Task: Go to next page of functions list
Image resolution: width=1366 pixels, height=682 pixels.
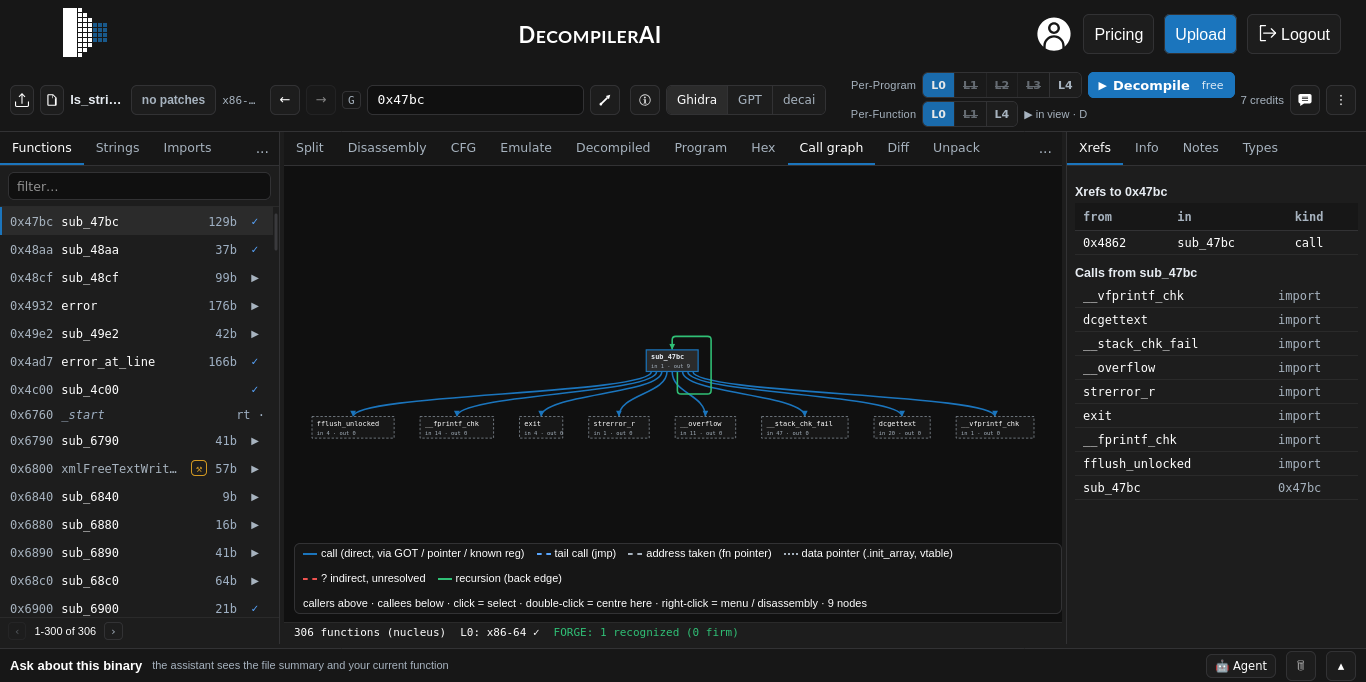Action: coord(113,631)
